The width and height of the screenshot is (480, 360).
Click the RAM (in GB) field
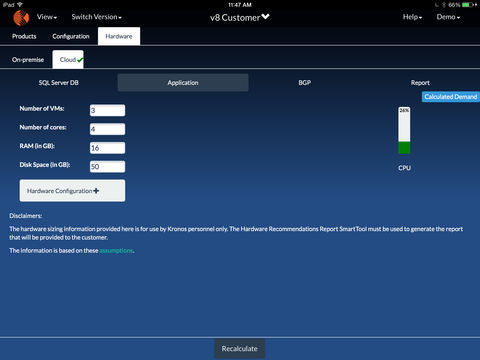pos(107,148)
